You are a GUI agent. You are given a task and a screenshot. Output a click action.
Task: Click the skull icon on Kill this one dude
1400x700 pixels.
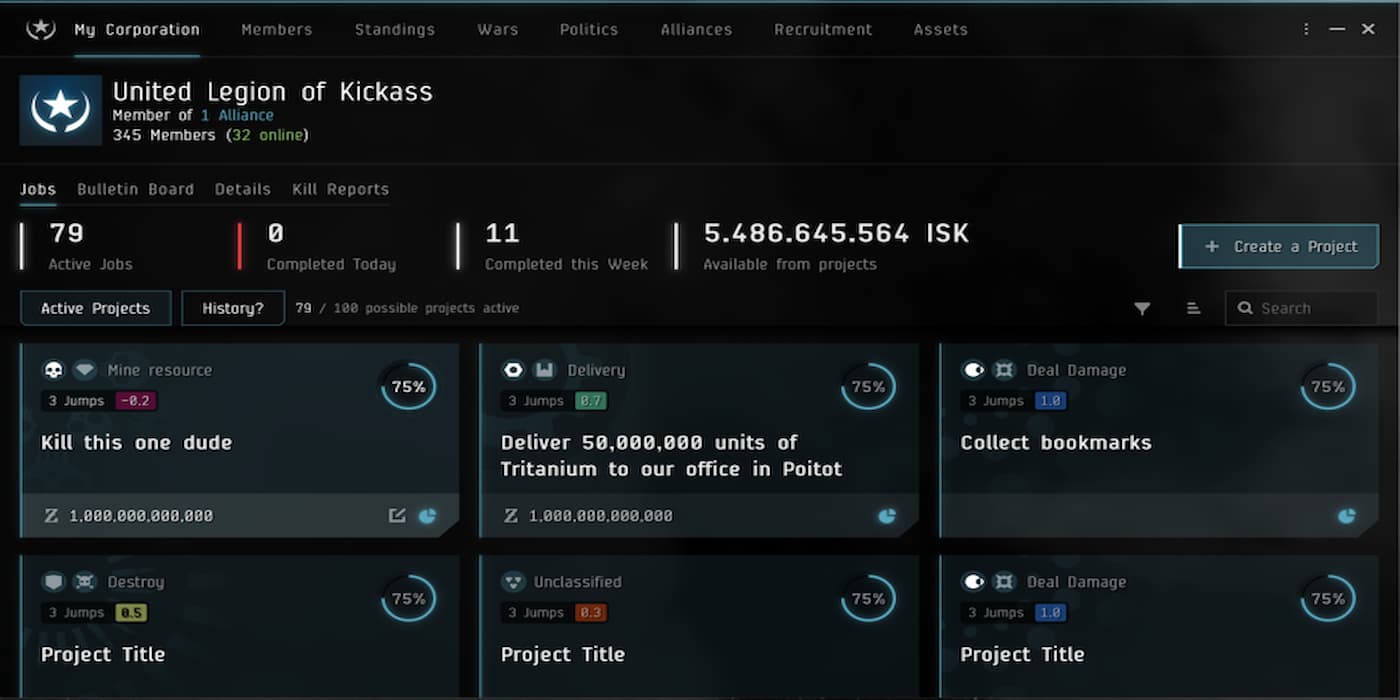click(x=54, y=370)
